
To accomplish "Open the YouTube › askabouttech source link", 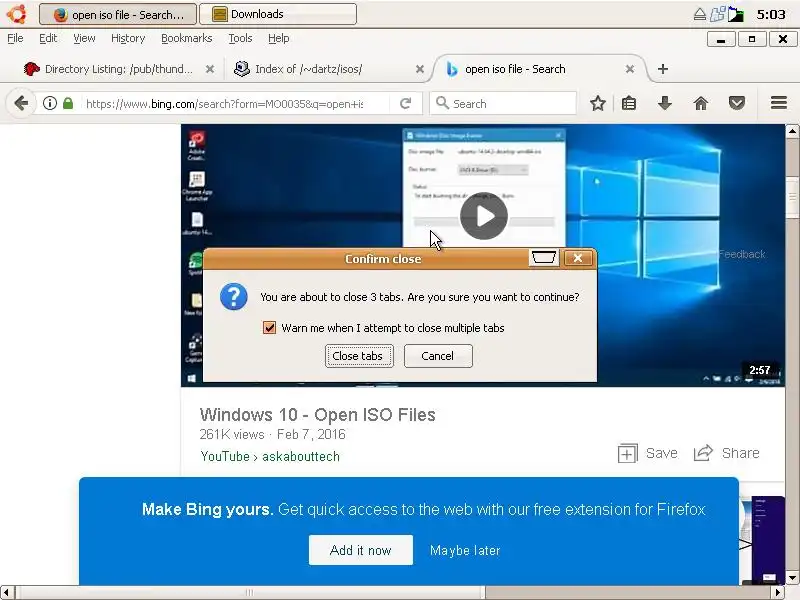I will [270, 456].
